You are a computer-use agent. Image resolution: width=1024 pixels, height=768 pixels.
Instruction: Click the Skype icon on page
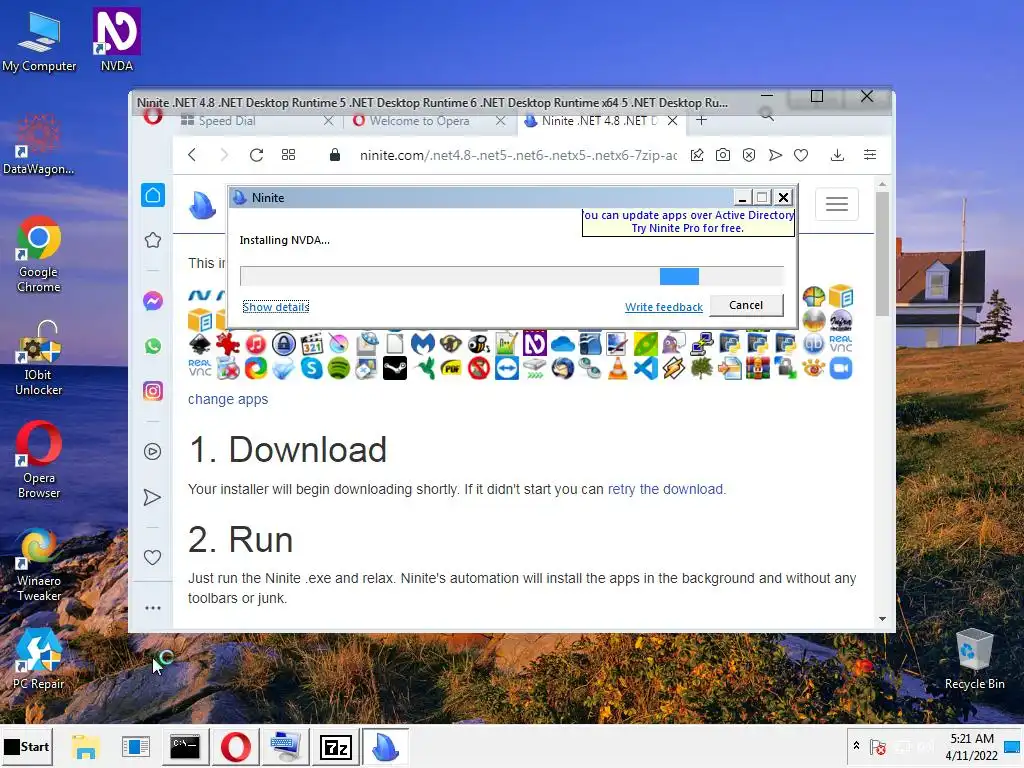click(x=312, y=368)
